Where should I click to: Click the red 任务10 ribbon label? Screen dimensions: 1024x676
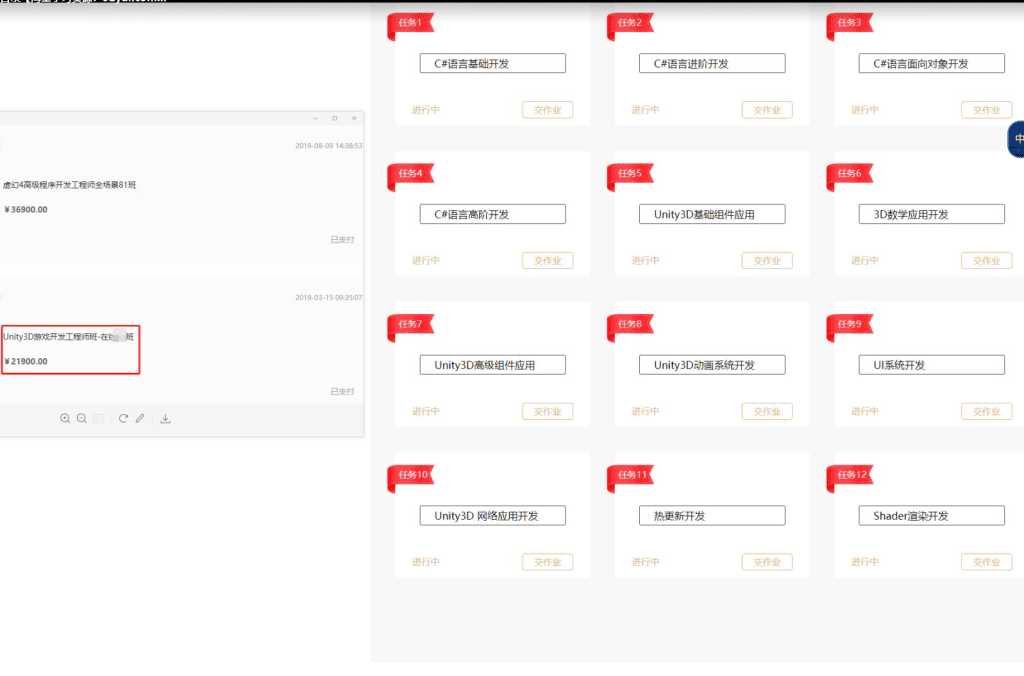click(411, 475)
